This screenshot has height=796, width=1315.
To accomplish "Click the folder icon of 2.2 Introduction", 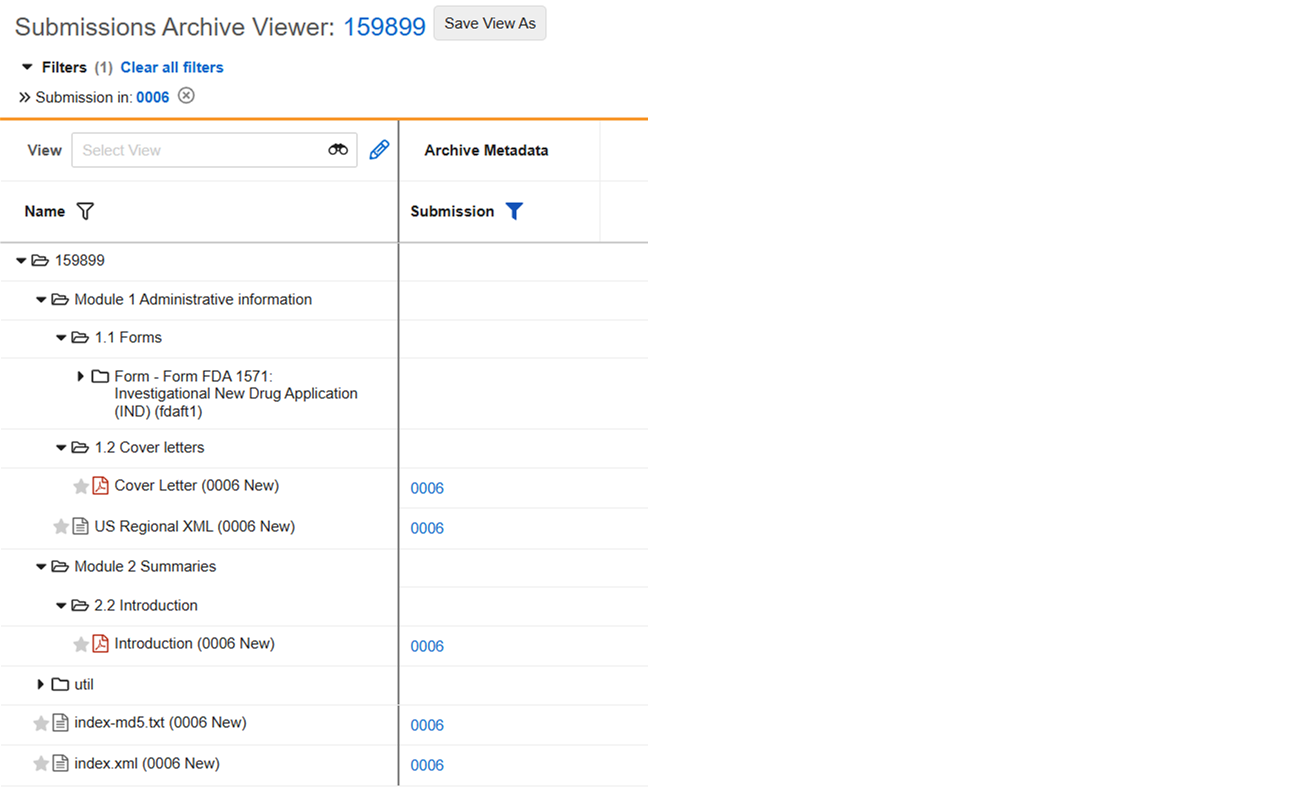I will click(x=80, y=605).
